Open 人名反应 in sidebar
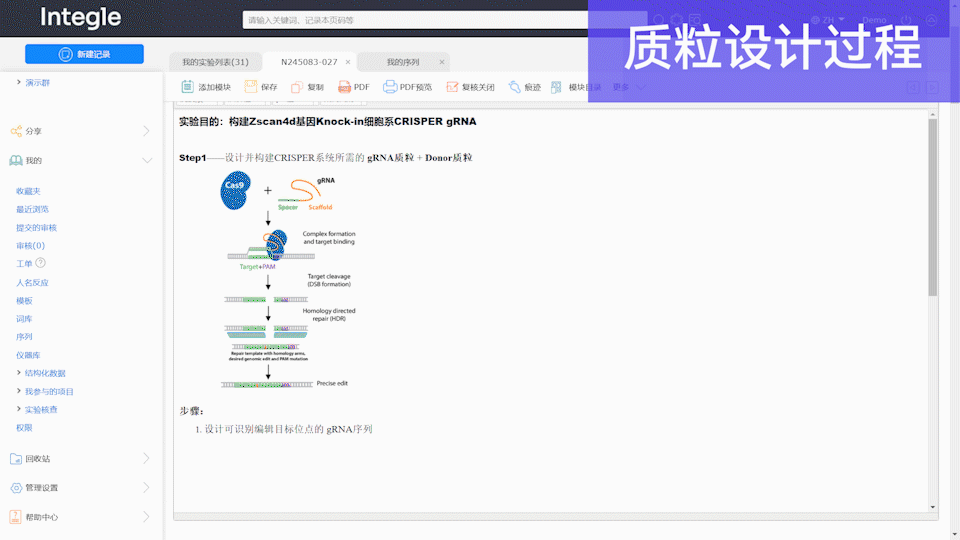The image size is (960, 540). (x=32, y=283)
